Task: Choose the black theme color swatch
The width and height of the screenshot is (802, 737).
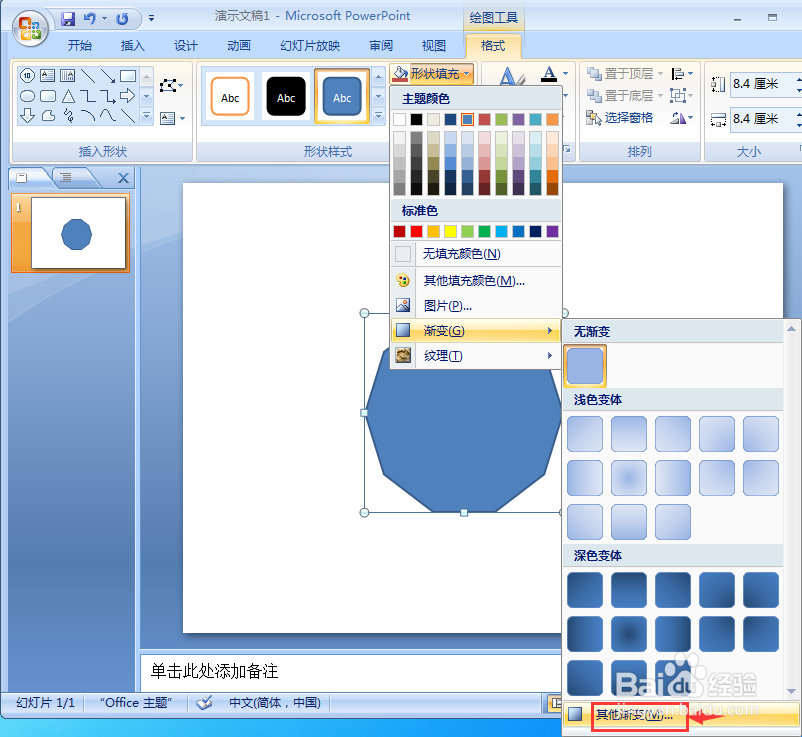Action: [416, 119]
